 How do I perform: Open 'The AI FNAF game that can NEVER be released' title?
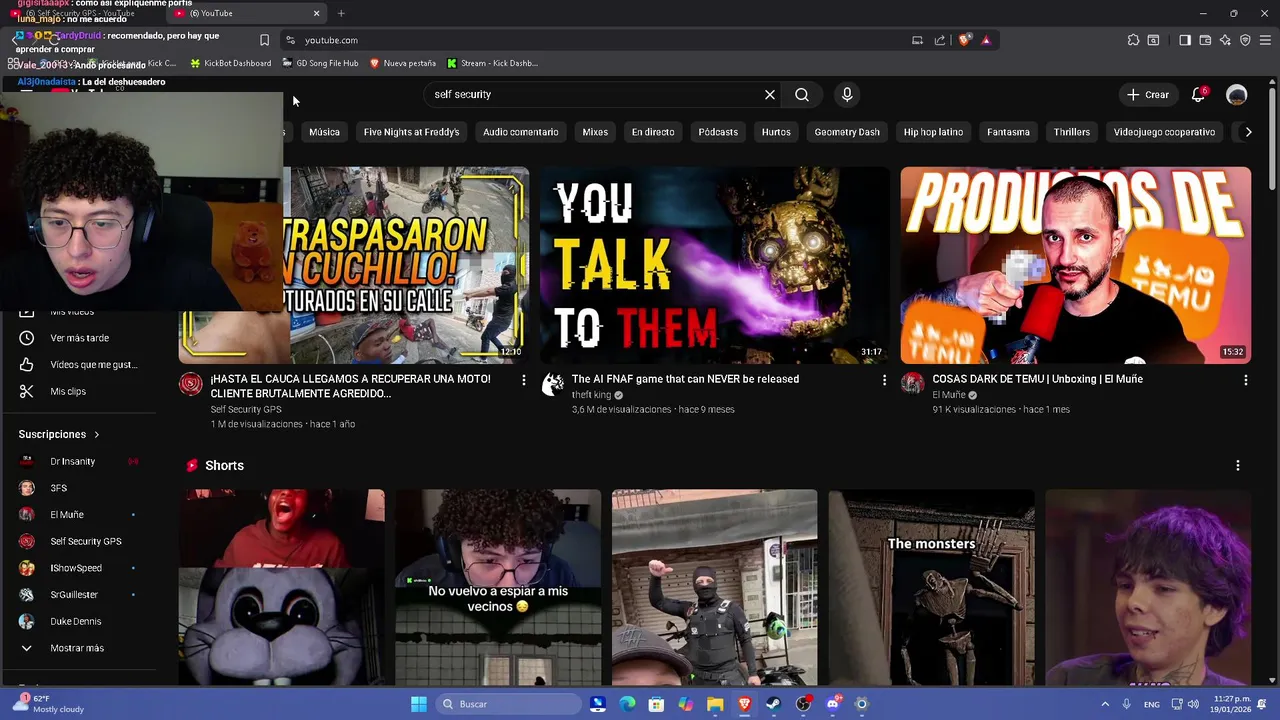tap(685, 379)
